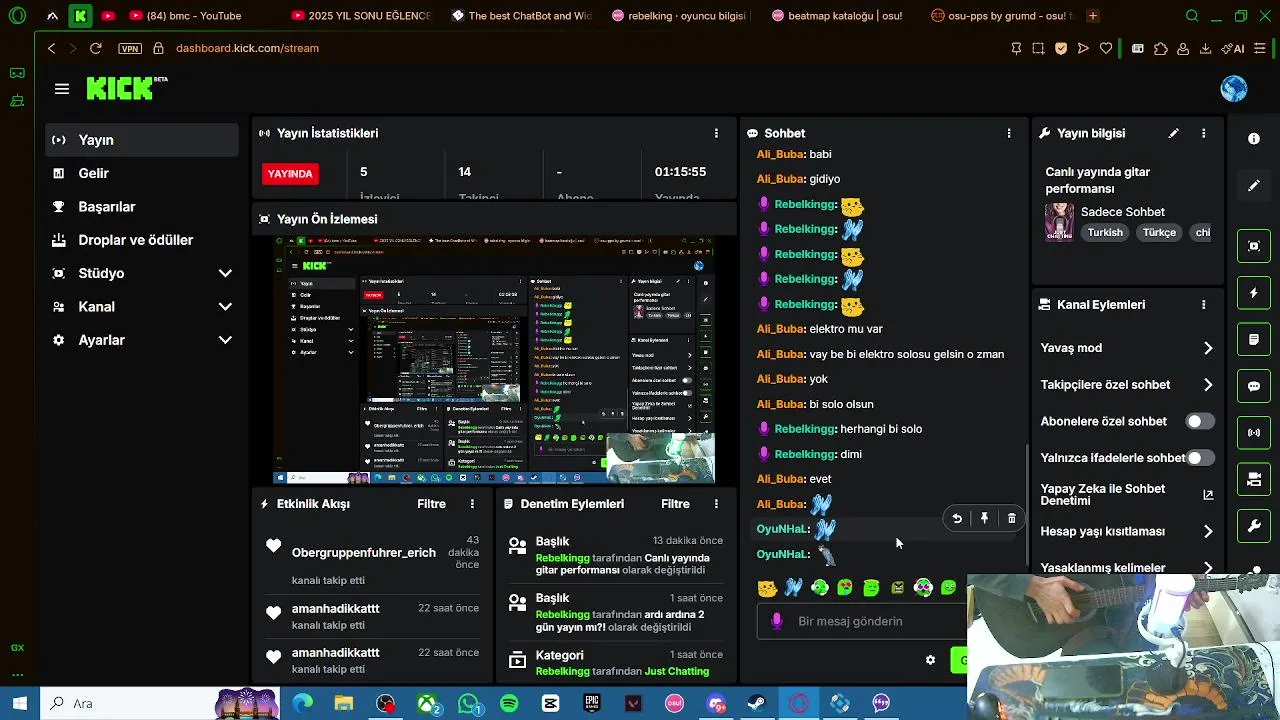1280x720 pixels.
Task: Open Spotify from the taskbar
Action: pyautogui.click(x=509, y=704)
